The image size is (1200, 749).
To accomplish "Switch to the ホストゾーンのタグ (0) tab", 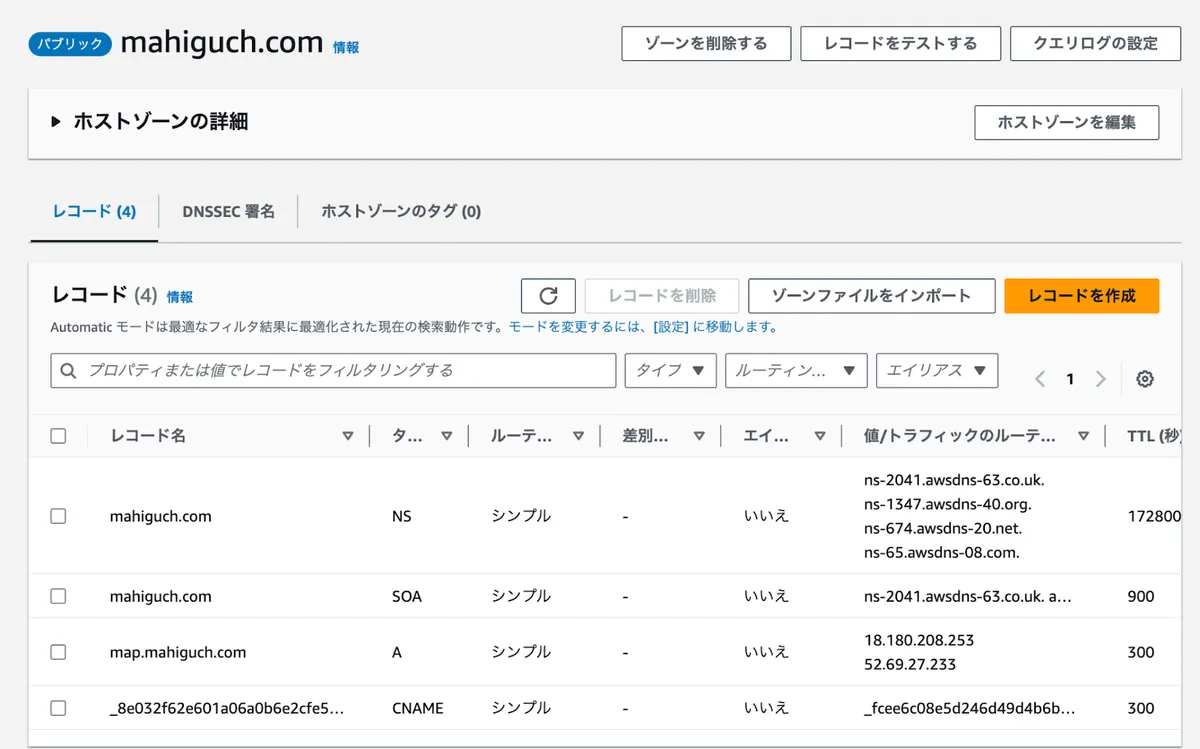I will tap(401, 211).
